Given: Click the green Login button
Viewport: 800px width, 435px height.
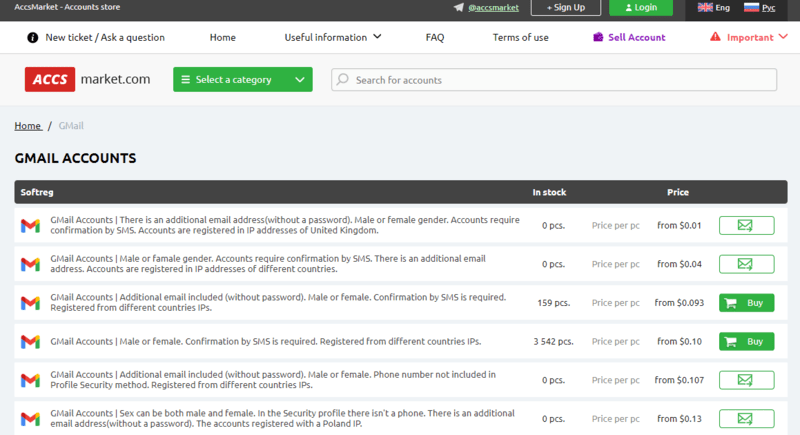Looking at the screenshot, I should point(641,8).
